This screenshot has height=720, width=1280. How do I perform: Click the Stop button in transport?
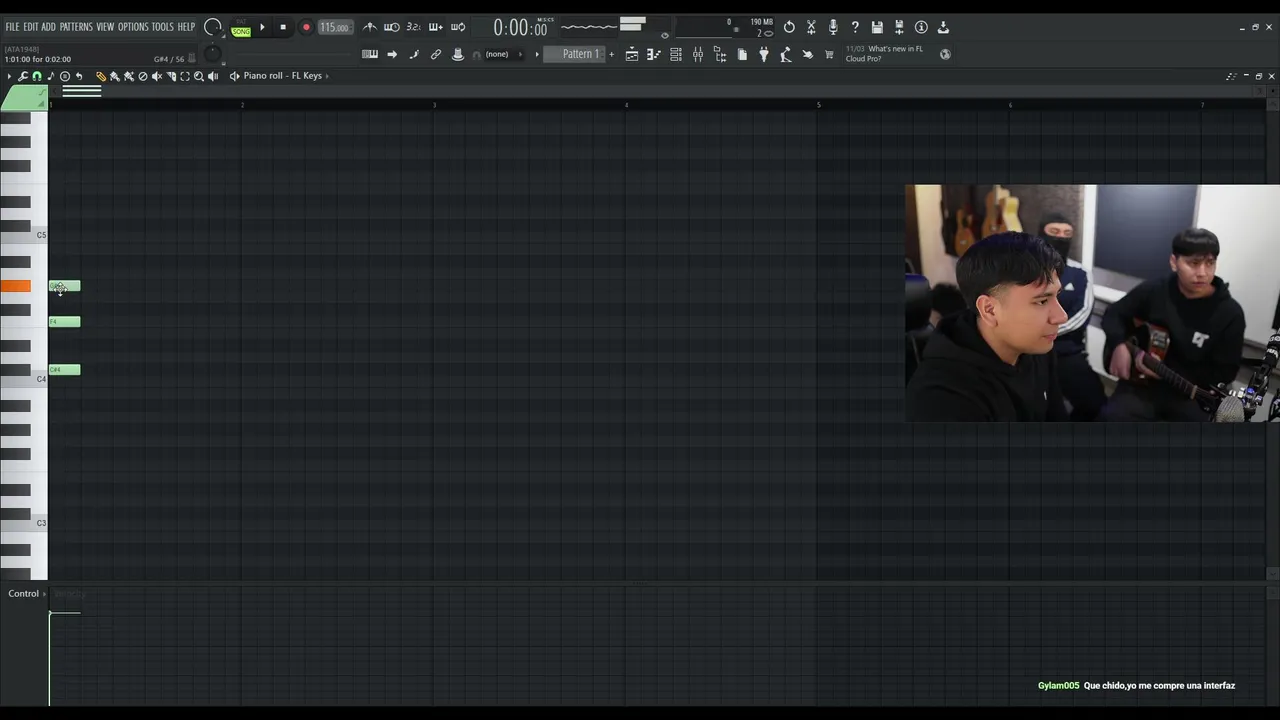click(283, 28)
